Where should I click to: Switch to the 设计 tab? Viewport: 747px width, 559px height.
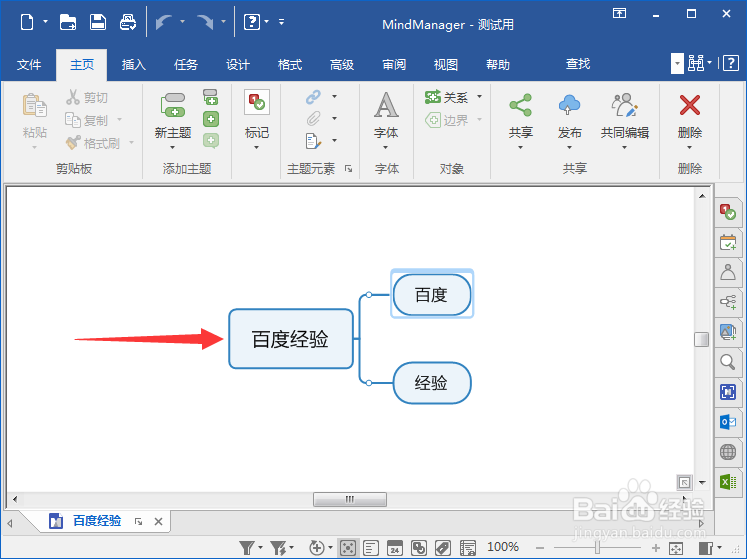tap(237, 64)
